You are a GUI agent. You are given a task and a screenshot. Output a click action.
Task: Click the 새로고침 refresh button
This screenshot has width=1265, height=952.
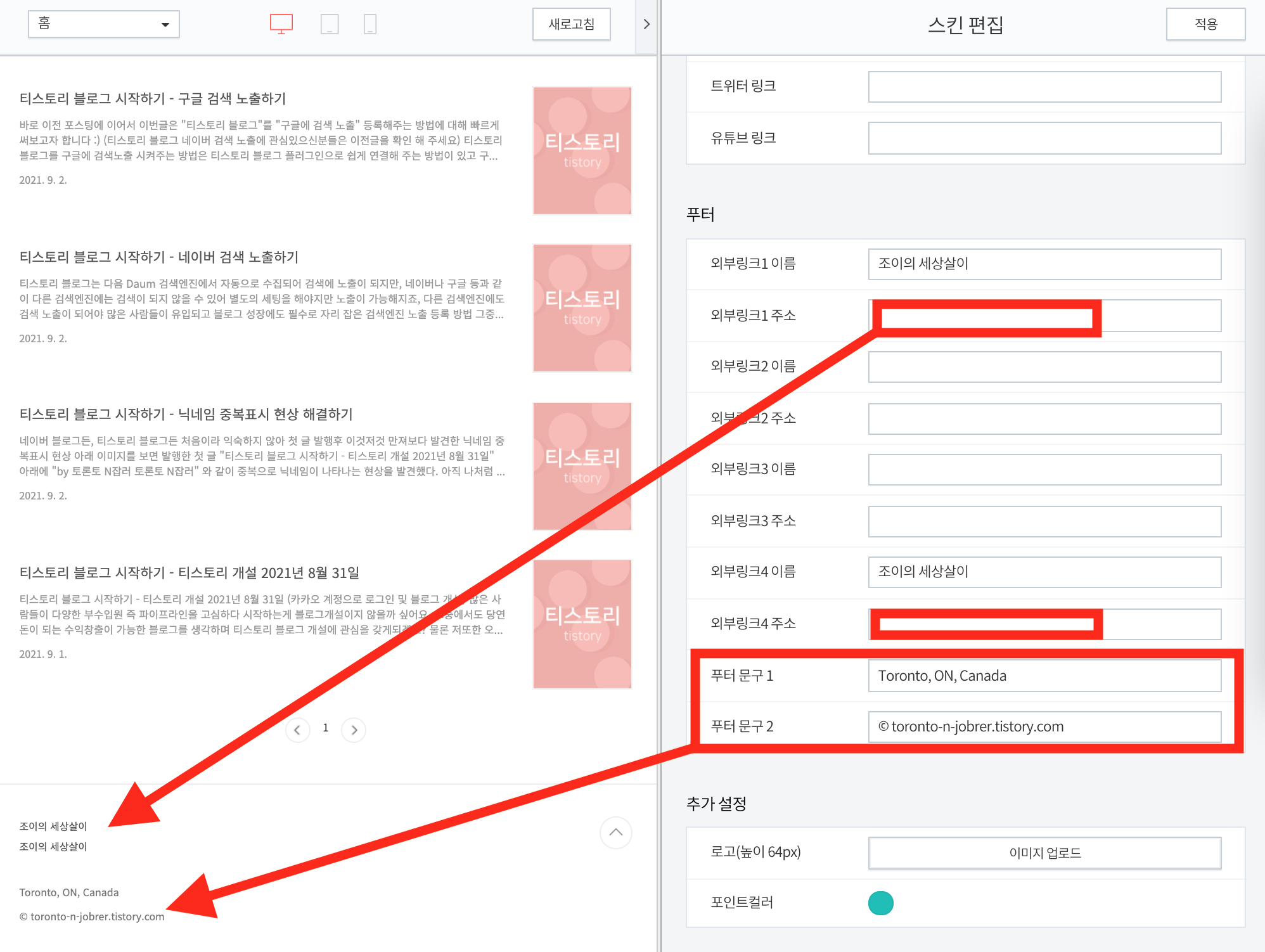pos(571,24)
